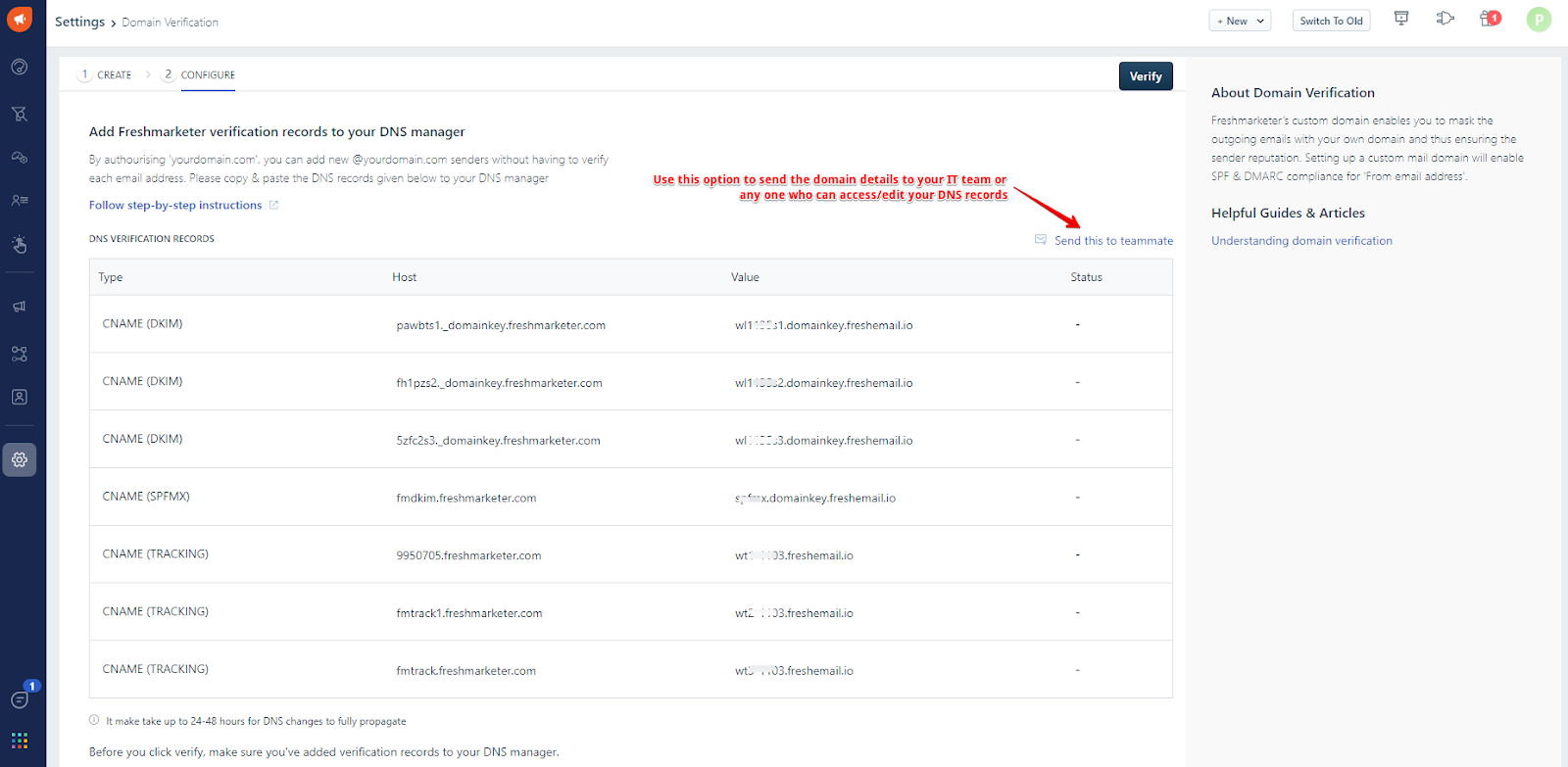Open the Settings gear icon in sidebar

[x=20, y=459]
